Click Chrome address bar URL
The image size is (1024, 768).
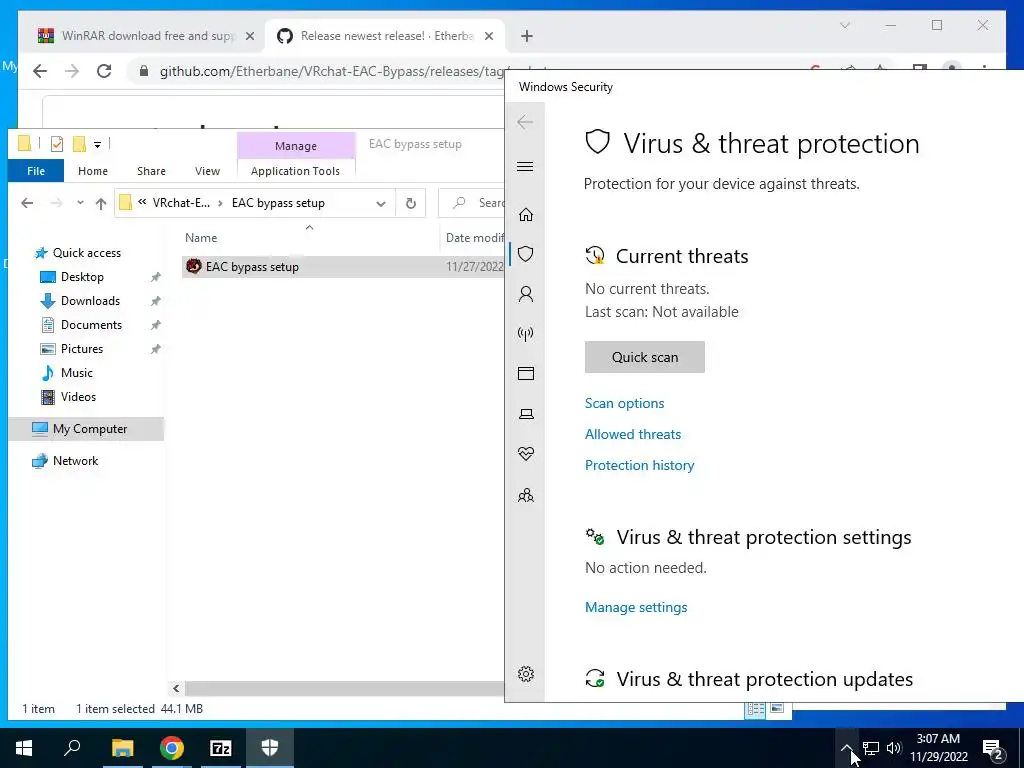[332, 71]
